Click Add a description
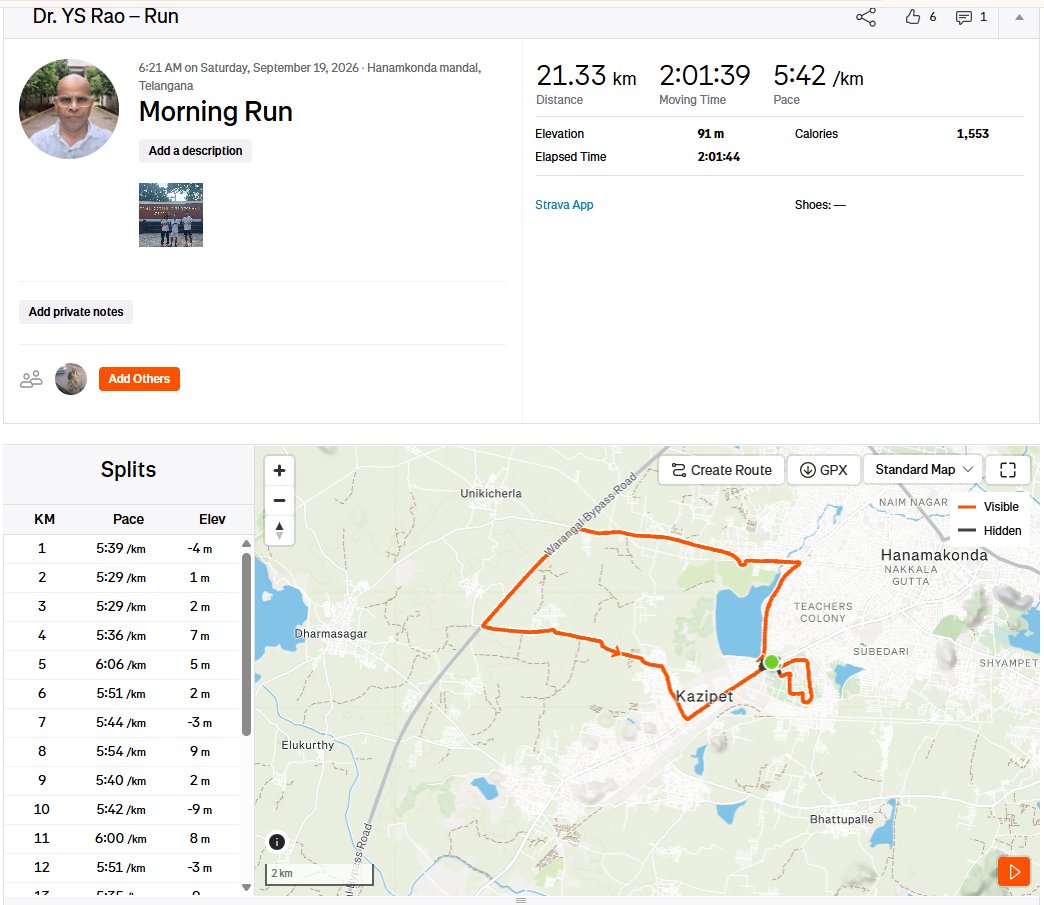 [195, 151]
